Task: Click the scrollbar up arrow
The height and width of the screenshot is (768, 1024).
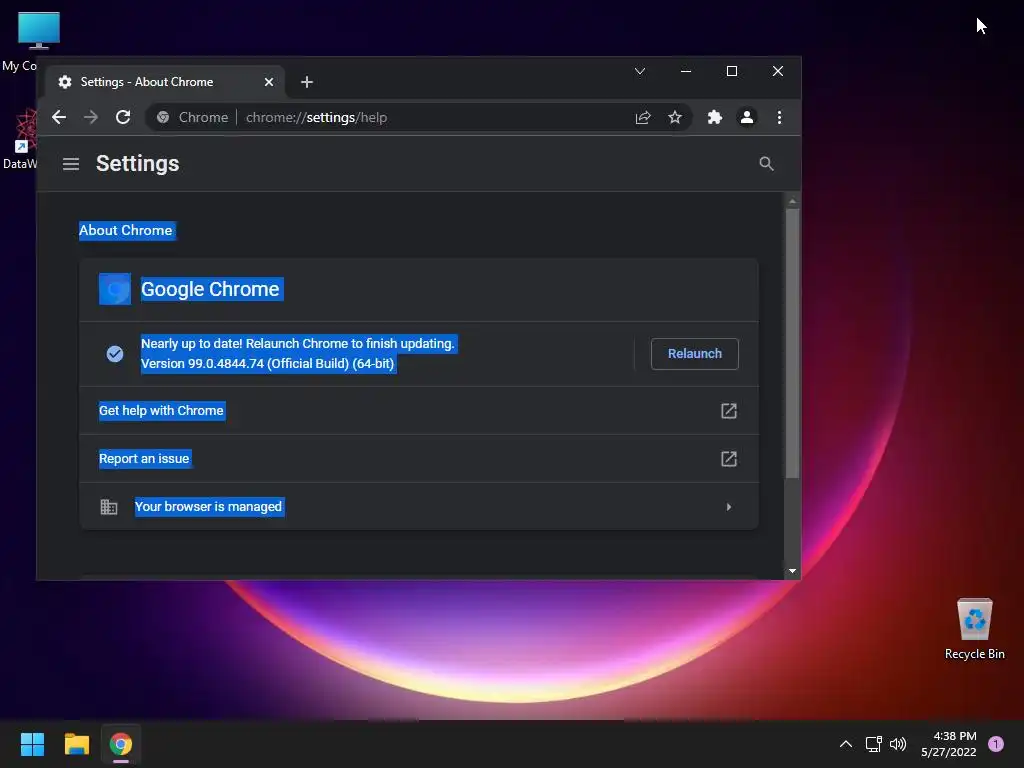Action: (x=792, y=202)
